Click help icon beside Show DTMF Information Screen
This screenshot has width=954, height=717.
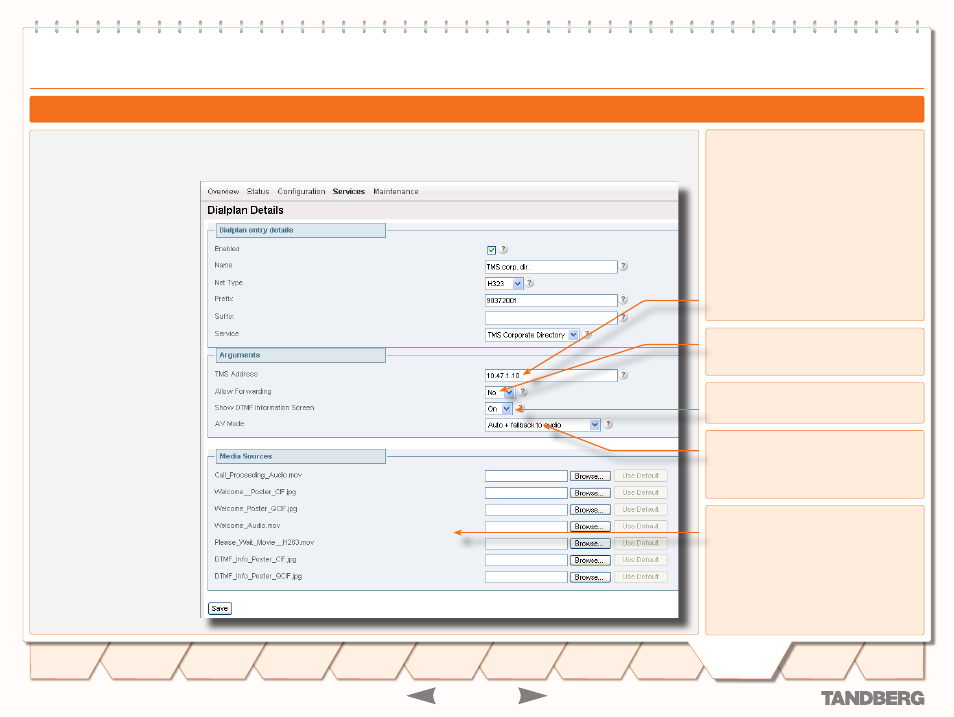(x=520, y=408)
